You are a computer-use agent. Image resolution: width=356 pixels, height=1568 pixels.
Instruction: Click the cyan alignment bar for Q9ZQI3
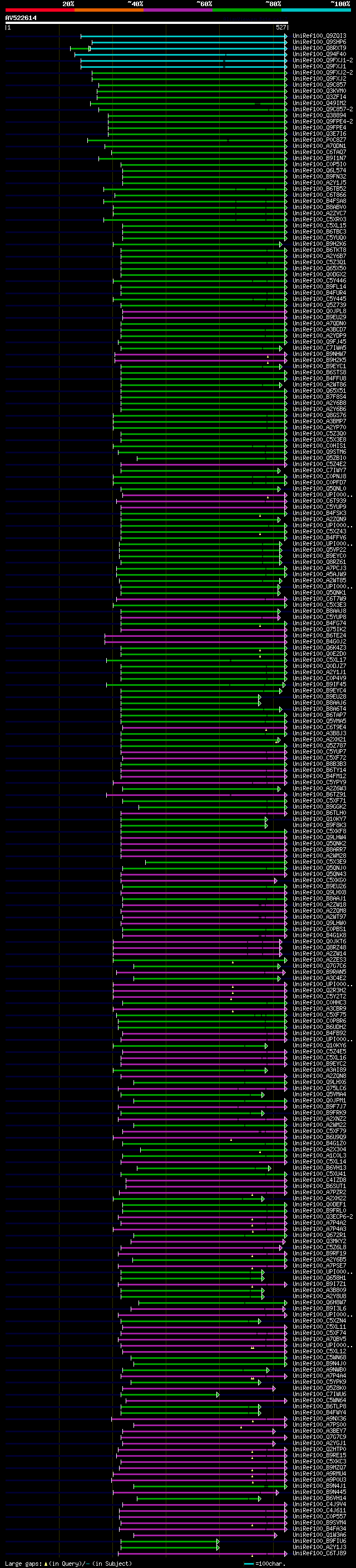pyautogui.click(x=184, y=36)
